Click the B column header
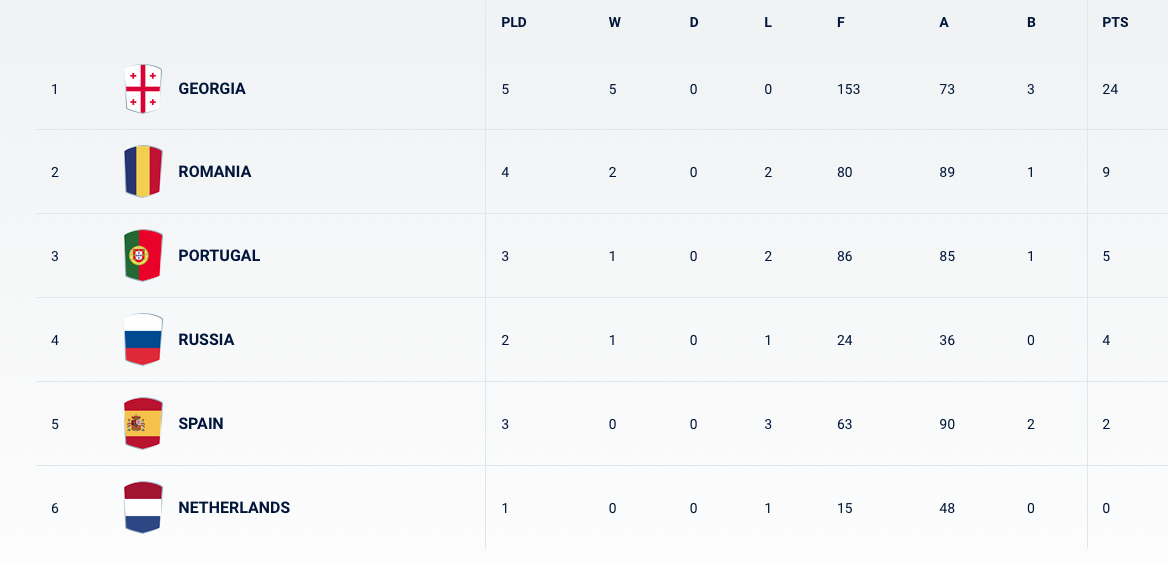 (x=1031, y=22)
